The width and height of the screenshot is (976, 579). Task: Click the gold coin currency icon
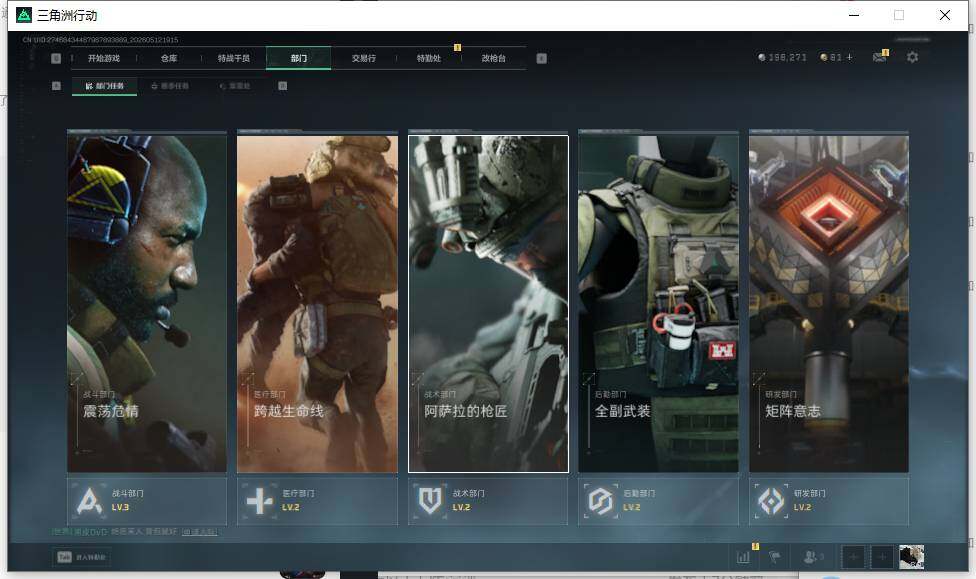pos(824,57)
